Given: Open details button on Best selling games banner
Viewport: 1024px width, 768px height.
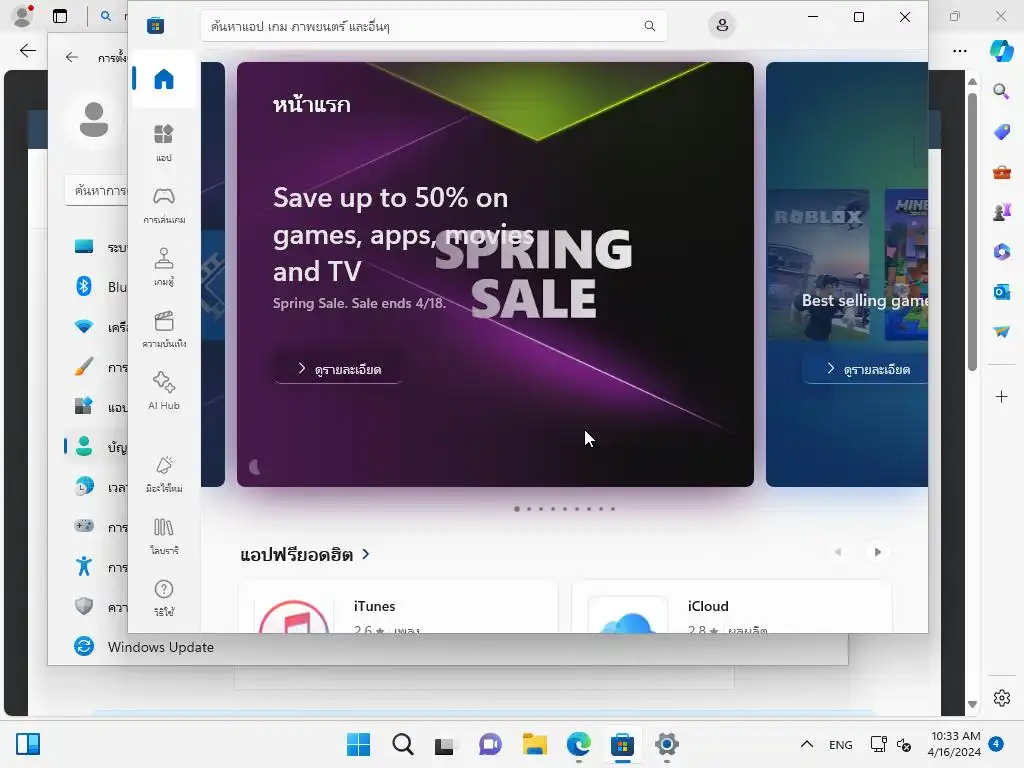Looking at the screenshot, I should (867, 369).
